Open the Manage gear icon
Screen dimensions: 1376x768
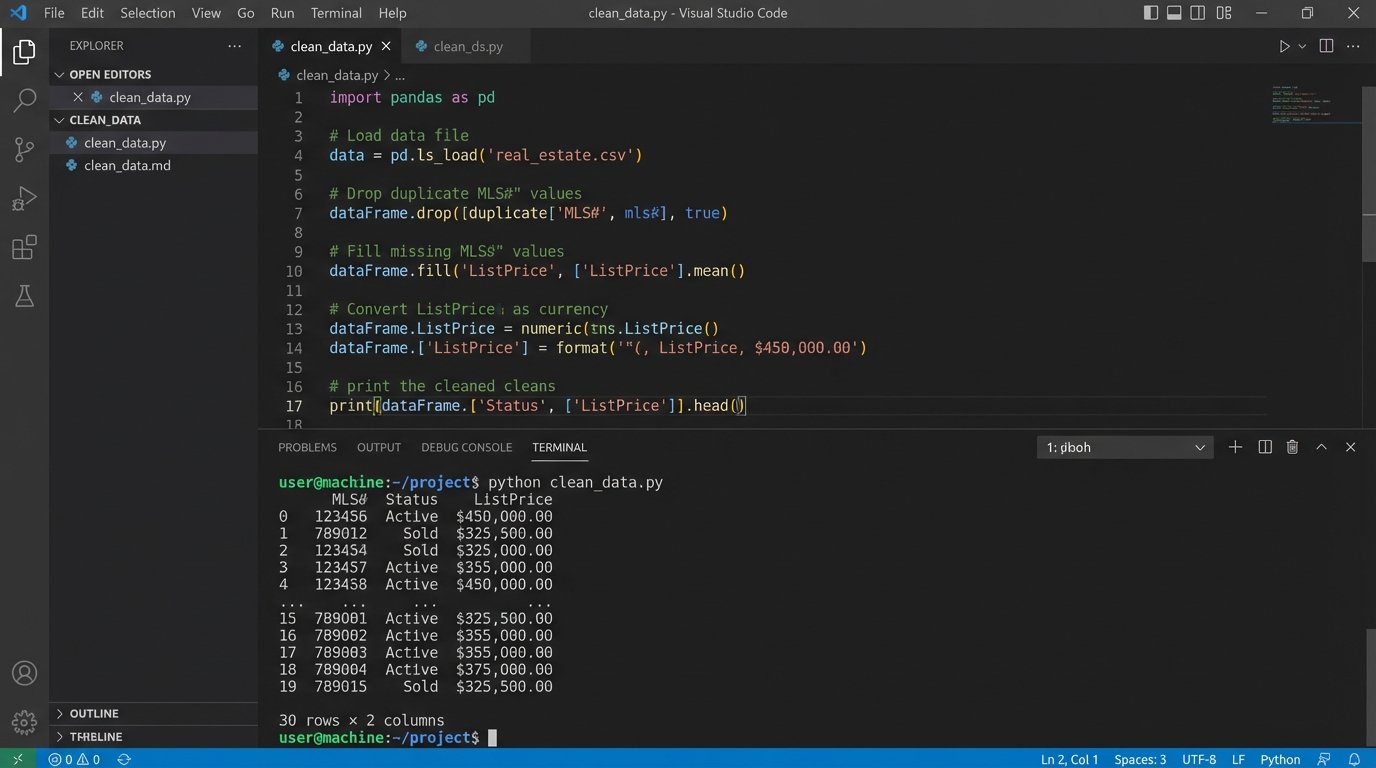pyautogui.click(x=24, y=721)
